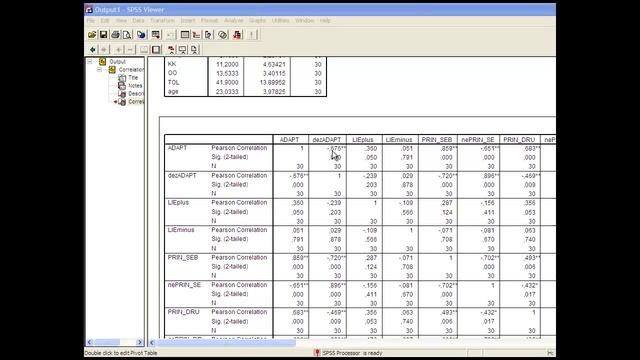Click the Use Sets toolbar icon

click(222, 35)
